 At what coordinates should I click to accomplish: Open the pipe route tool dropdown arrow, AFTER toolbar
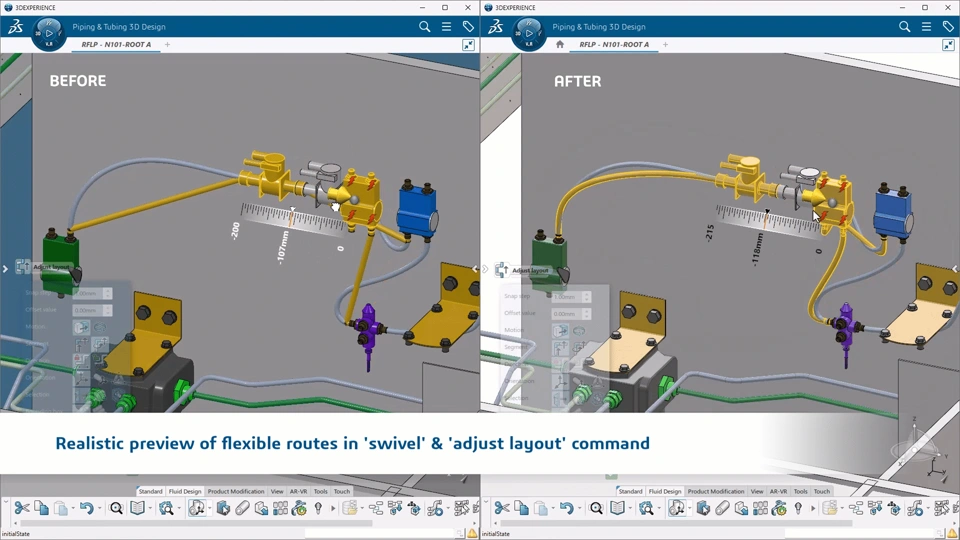(689, 508)
